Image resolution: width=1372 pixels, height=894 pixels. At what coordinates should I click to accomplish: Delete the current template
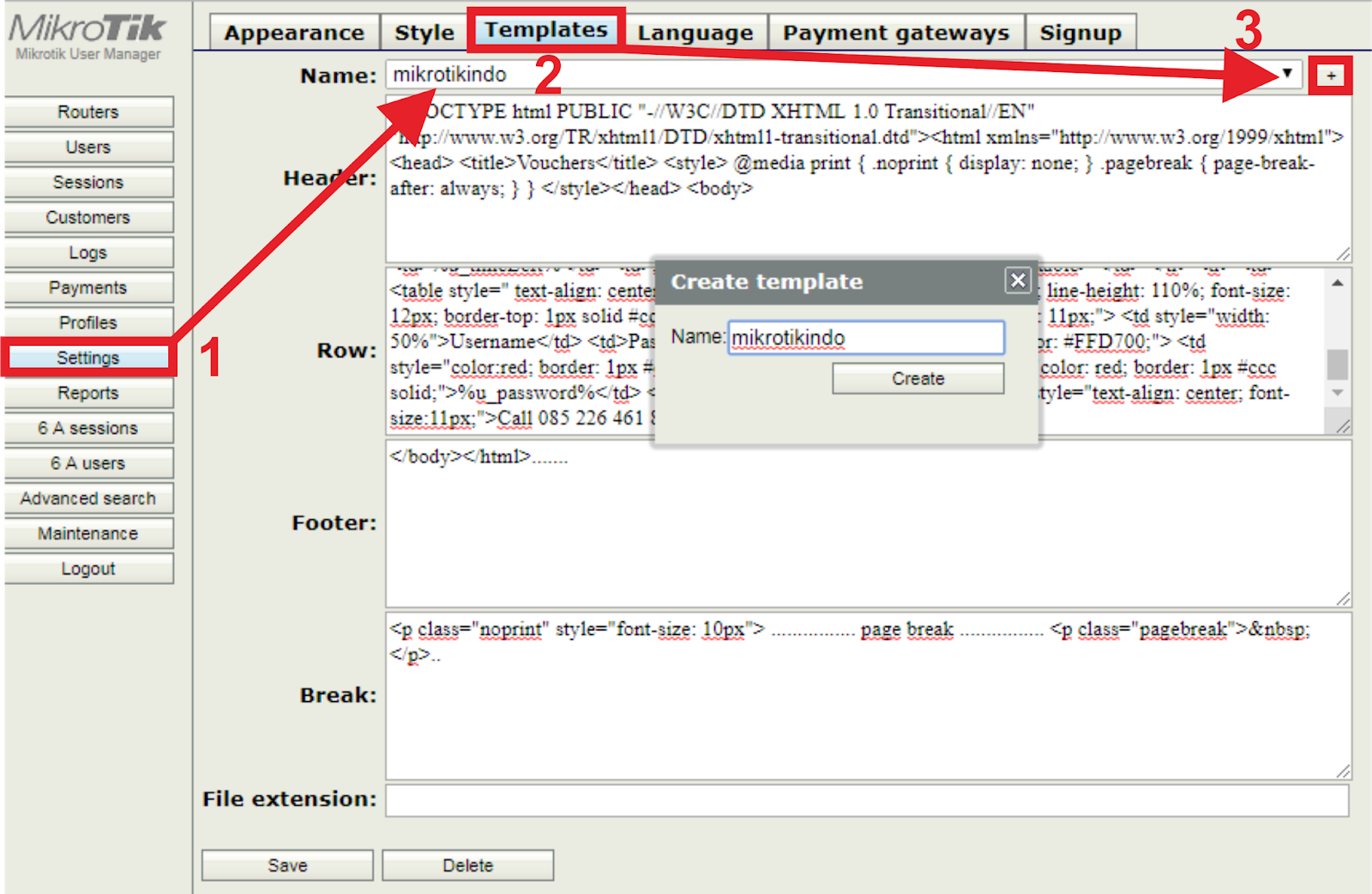(467, 865)
